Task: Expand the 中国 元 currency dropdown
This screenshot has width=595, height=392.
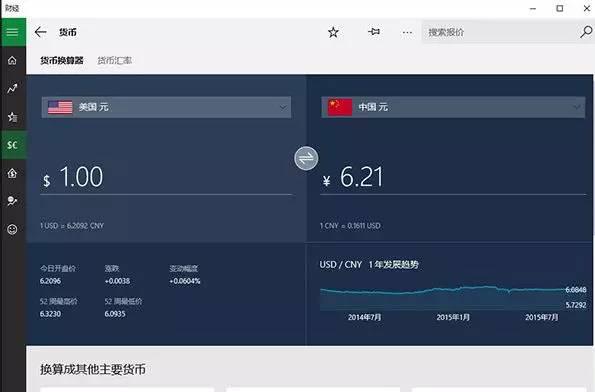Action: tap(453, 107)
